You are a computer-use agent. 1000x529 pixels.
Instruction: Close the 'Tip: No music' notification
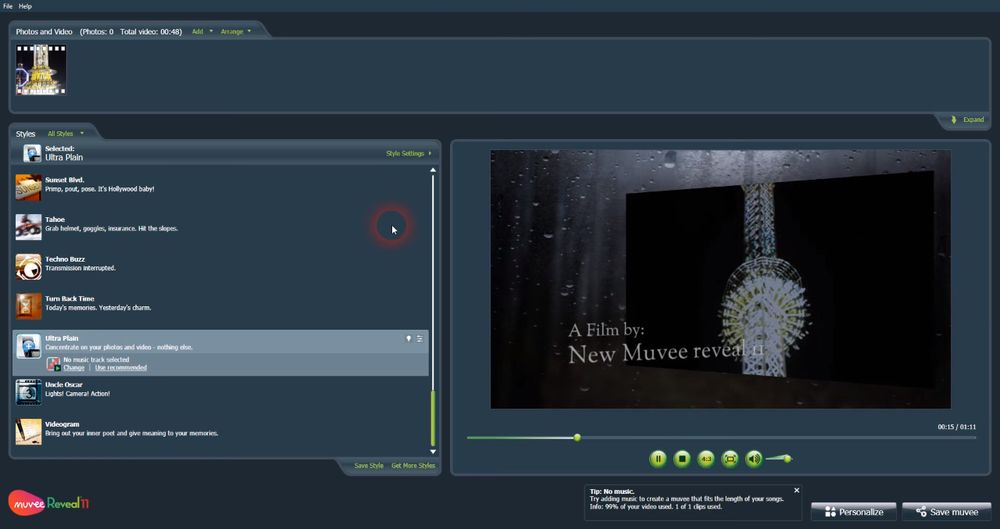[x=797, y=491]
